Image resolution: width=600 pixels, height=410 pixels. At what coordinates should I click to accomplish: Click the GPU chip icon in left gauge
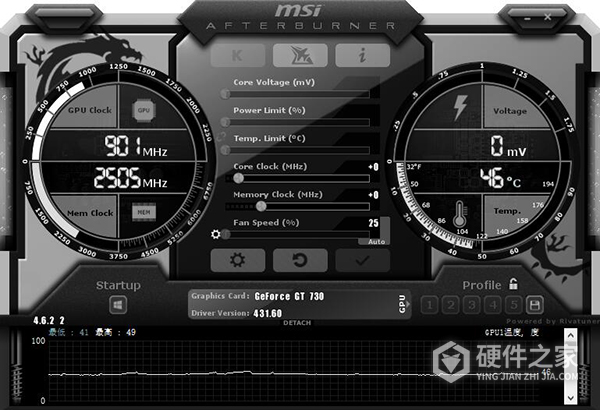(x=144, y=110)
